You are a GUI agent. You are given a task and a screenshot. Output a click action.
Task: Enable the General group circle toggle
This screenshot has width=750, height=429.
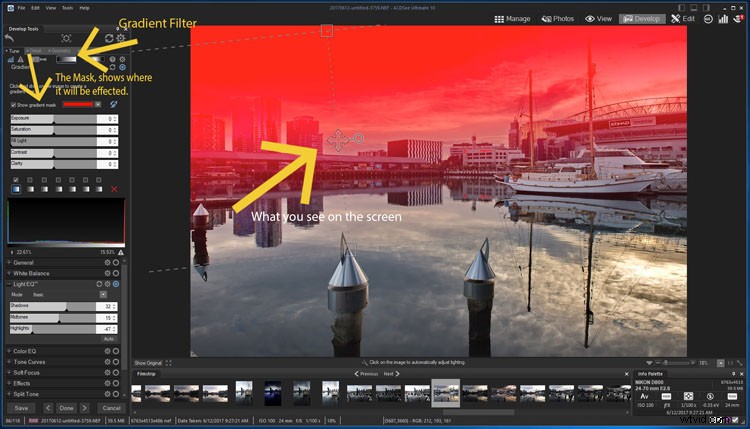pos(116,263)
